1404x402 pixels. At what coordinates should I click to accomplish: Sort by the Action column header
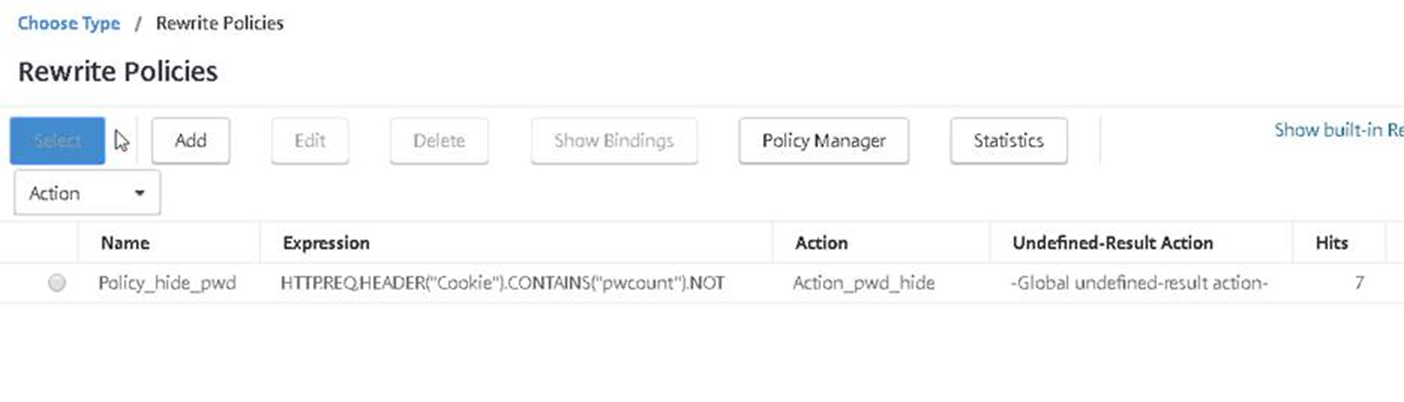click(821, 243)
